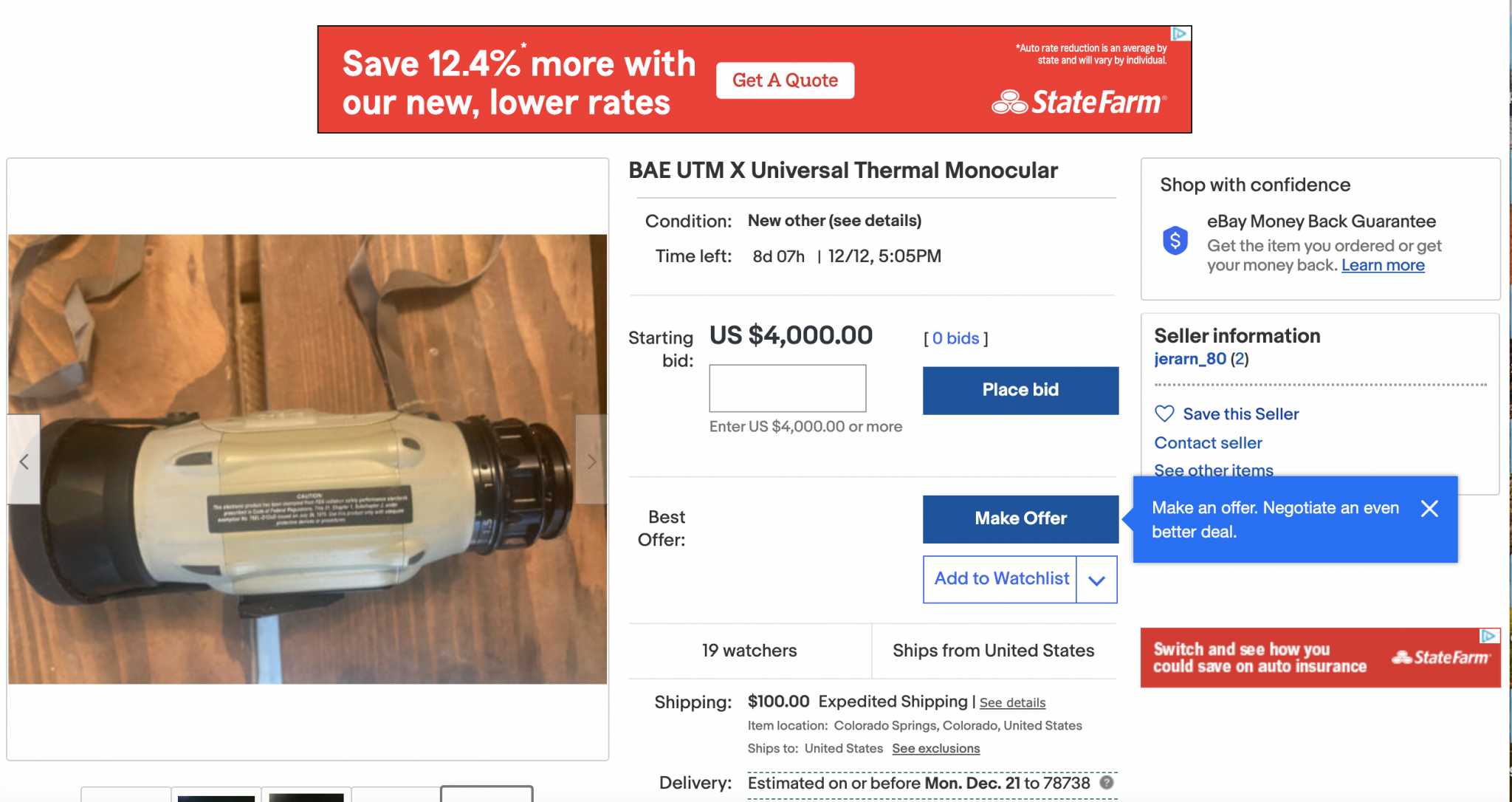
Task: Click the Make Offer button
Action: click(x=1020, y=518)
